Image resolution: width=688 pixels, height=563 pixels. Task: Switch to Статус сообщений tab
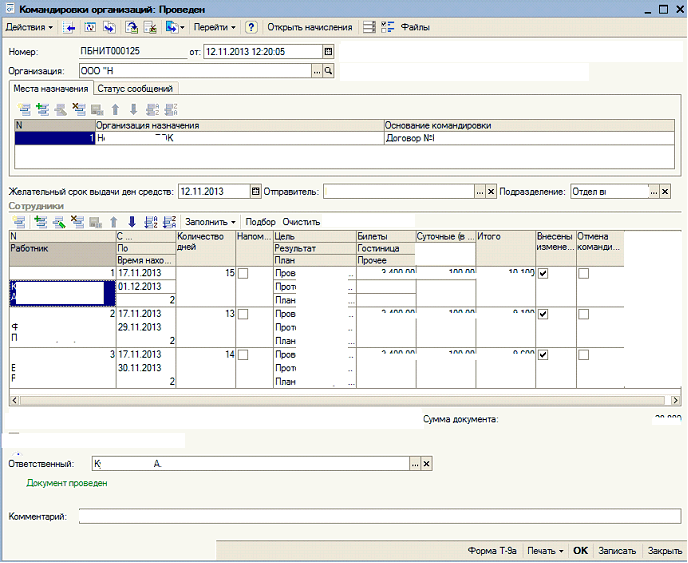click(135, 89)
